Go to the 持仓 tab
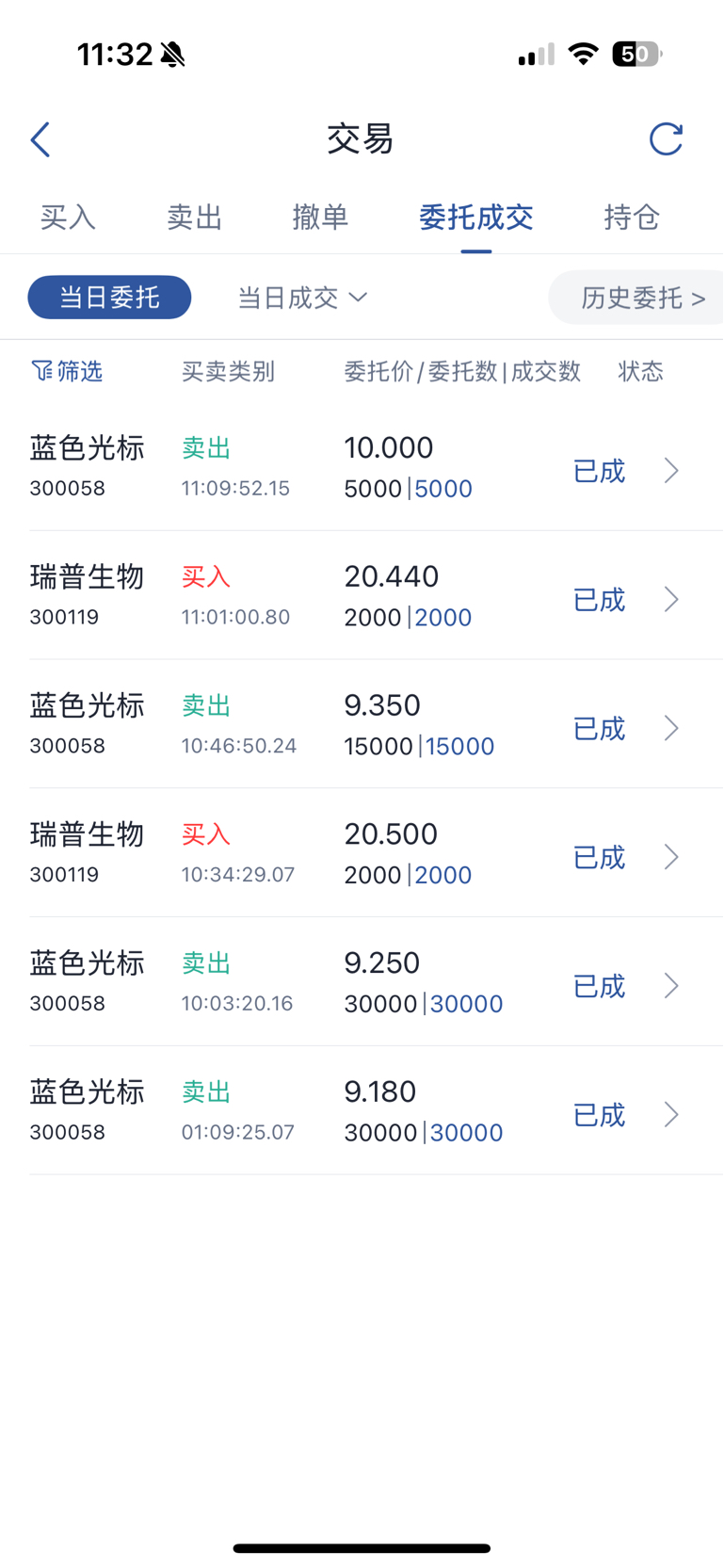Screen dimensions: 724x1568 [x=631, y=218]
